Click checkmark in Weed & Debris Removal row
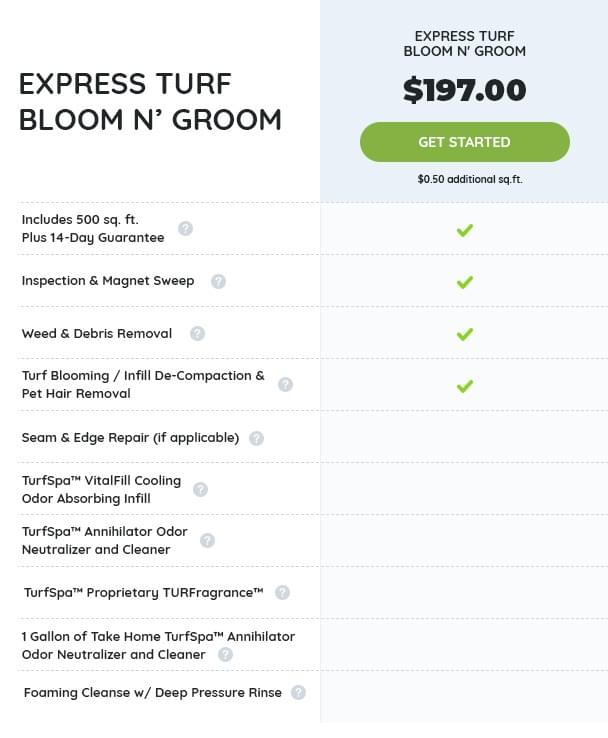Viewport: 608px width, 738px height. (x=464, y=334)
